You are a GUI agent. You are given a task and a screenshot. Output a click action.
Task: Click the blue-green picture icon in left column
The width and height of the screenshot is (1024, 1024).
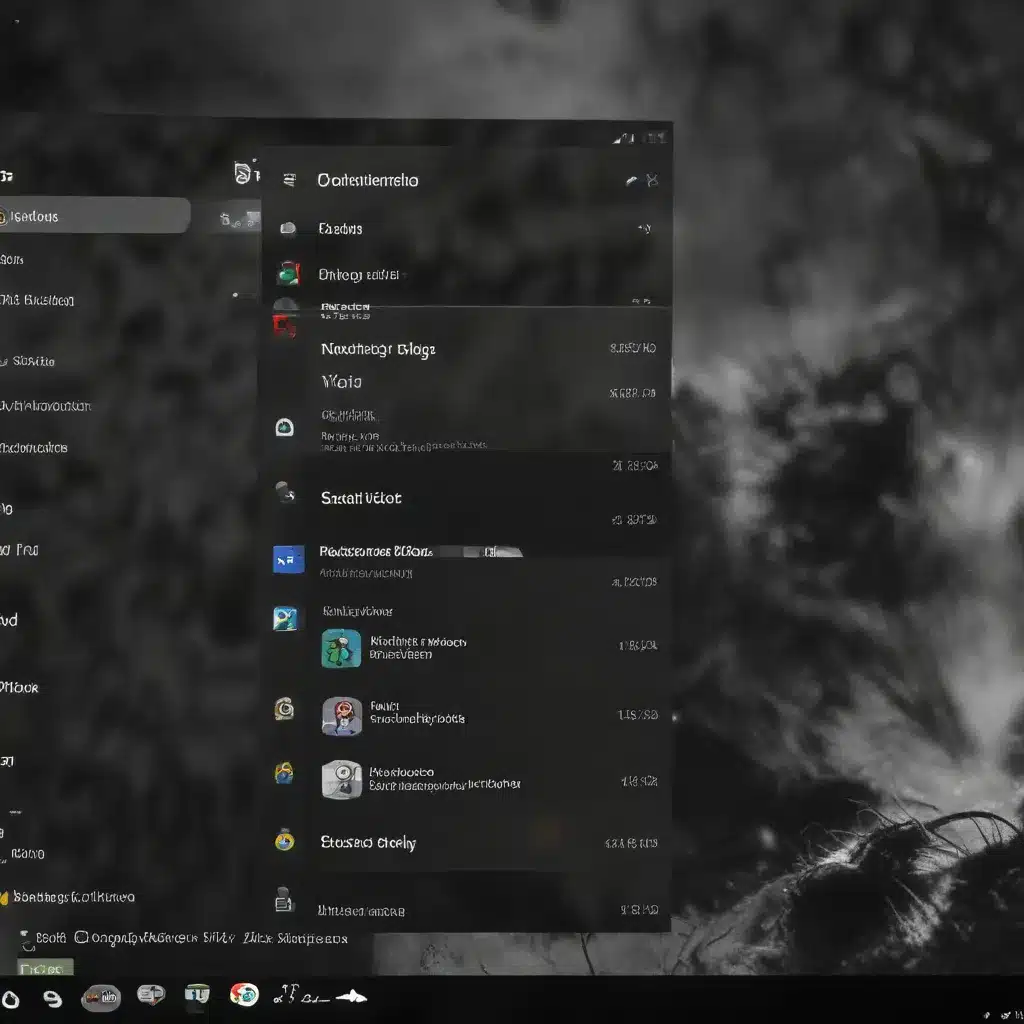285,618
